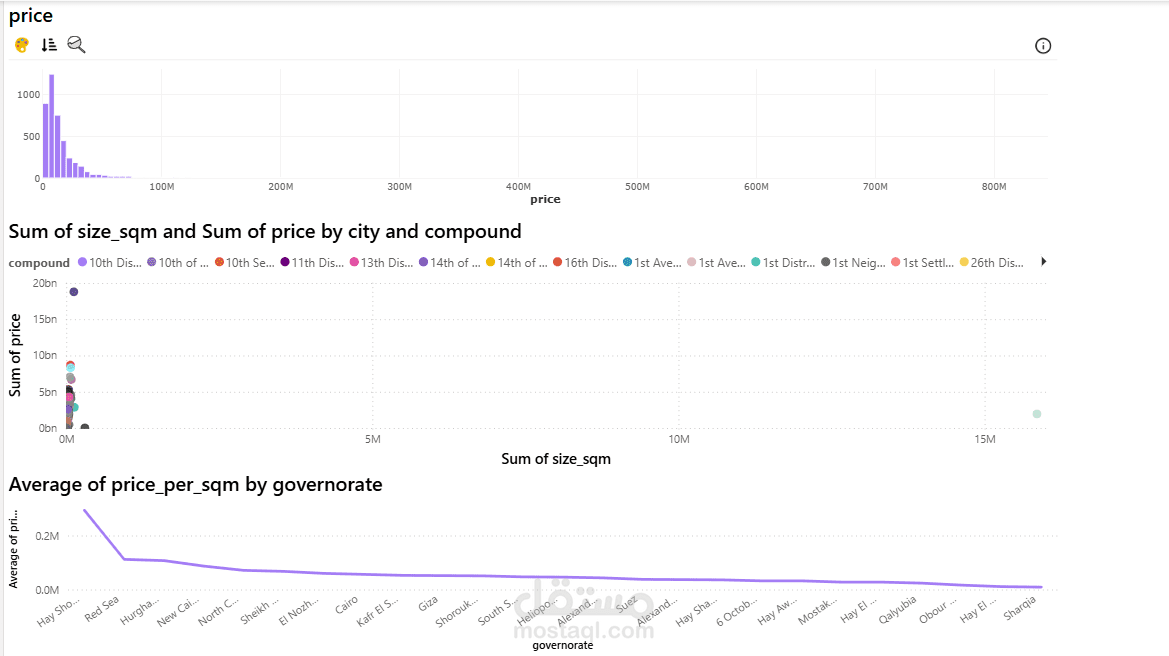1169x656 pixels.
Task: Select the 1st Settl... legend entry
Action: tap(924, 263)
